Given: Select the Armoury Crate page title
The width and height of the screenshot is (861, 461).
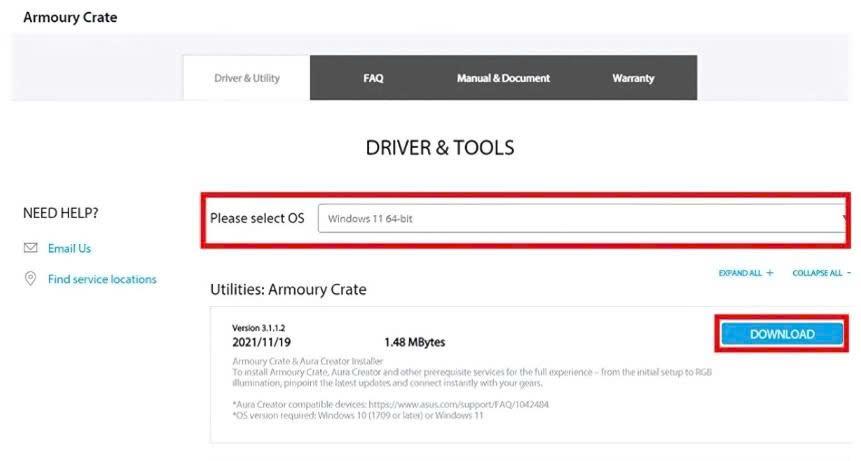Looking at the screenshot, I should (x=70, y=17).
